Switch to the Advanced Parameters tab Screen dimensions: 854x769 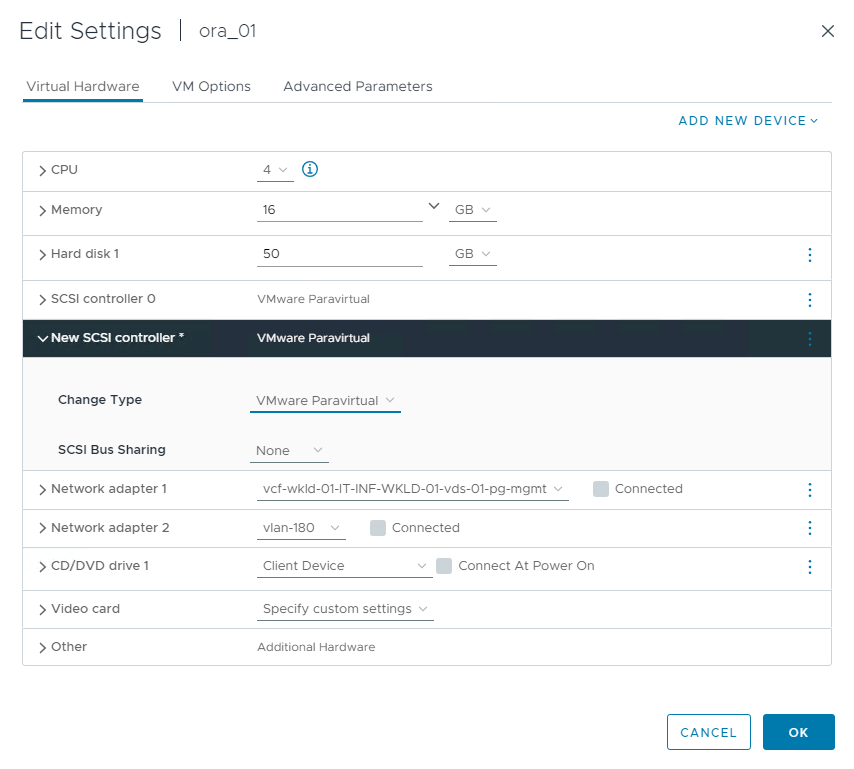point(357,87)
